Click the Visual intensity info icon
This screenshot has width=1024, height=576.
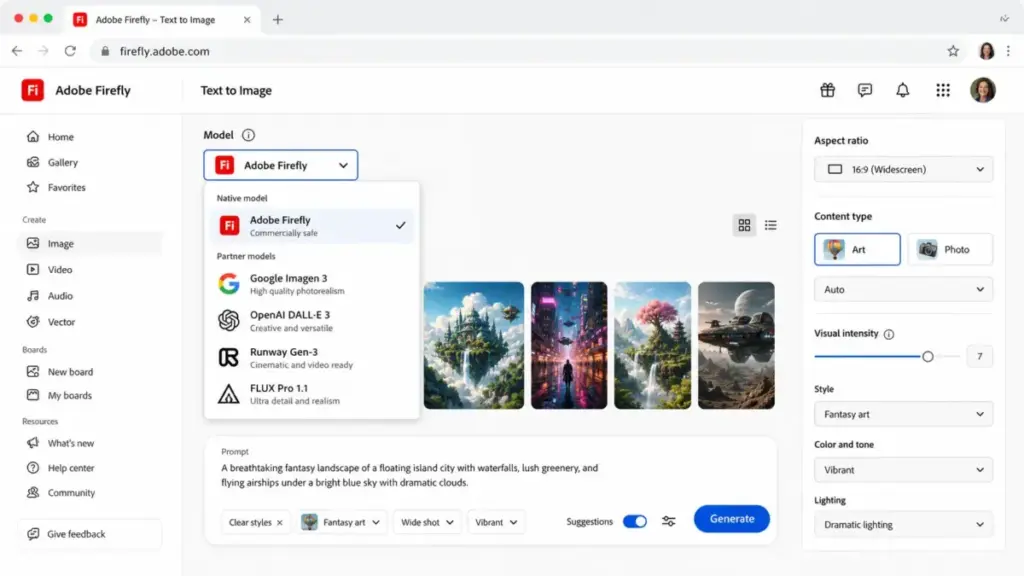tap(889, 334)
